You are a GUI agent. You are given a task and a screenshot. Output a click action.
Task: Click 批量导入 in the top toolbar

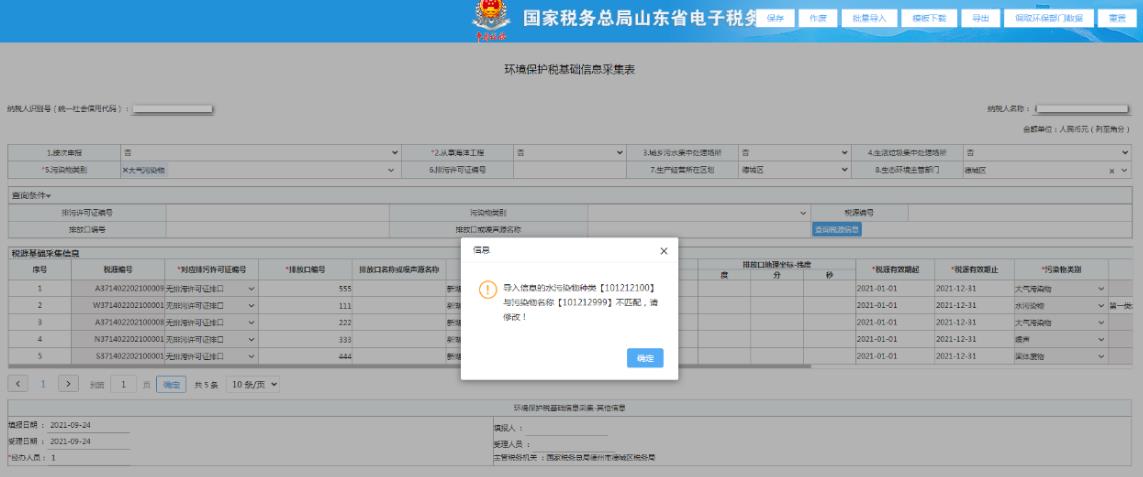[869, 19]
